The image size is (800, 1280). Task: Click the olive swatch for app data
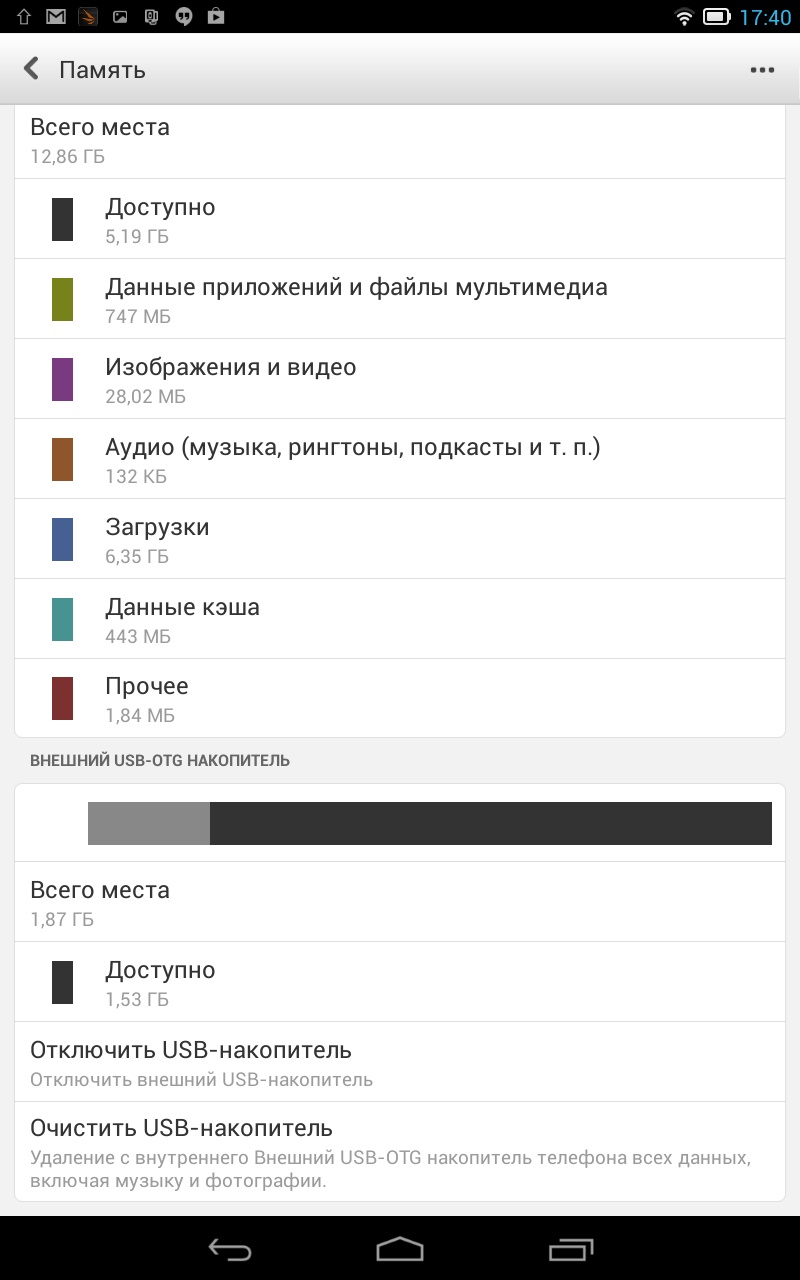pyautogui.click(x=63, y=299)
